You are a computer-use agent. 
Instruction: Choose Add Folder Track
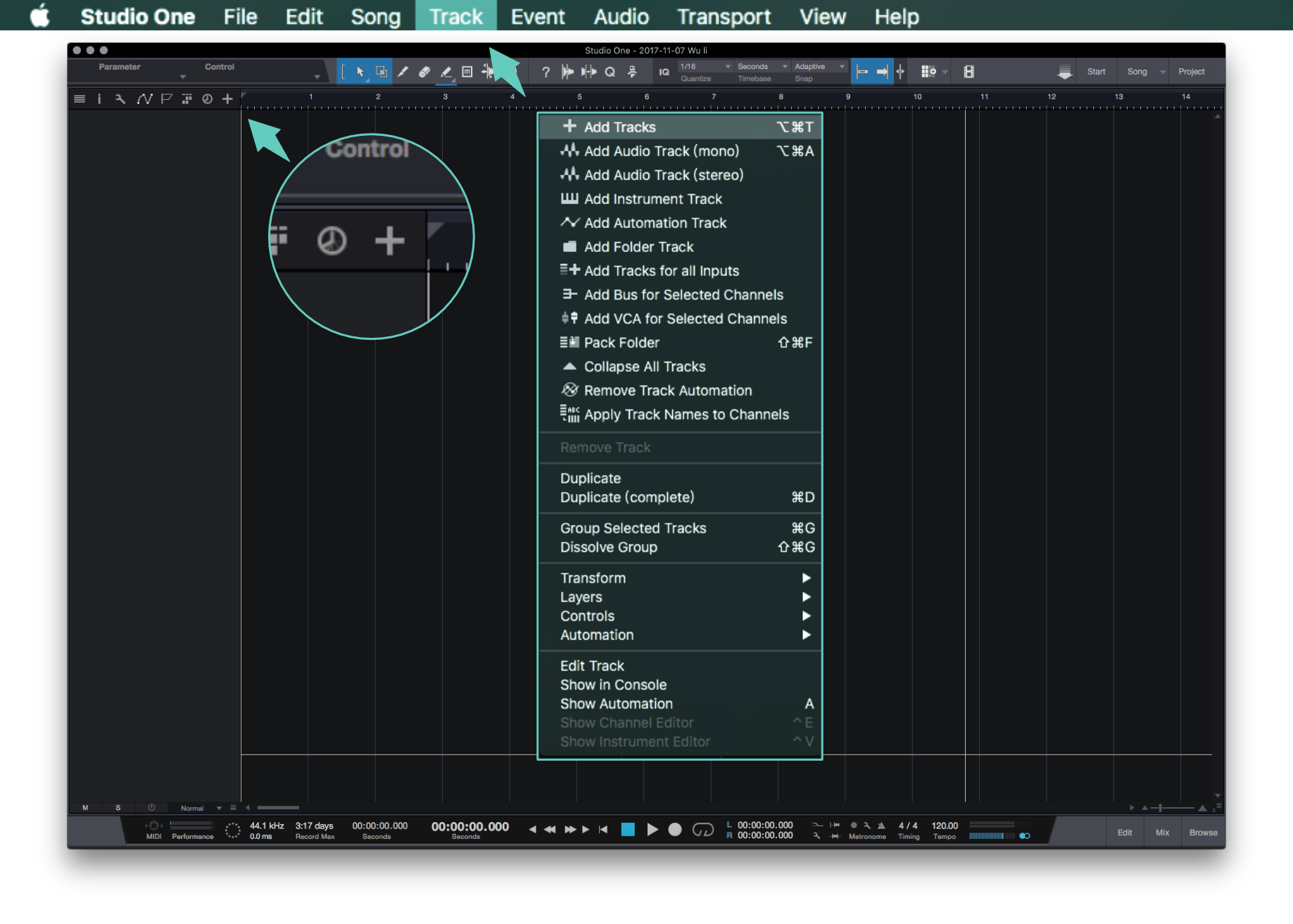pos(680,247)
